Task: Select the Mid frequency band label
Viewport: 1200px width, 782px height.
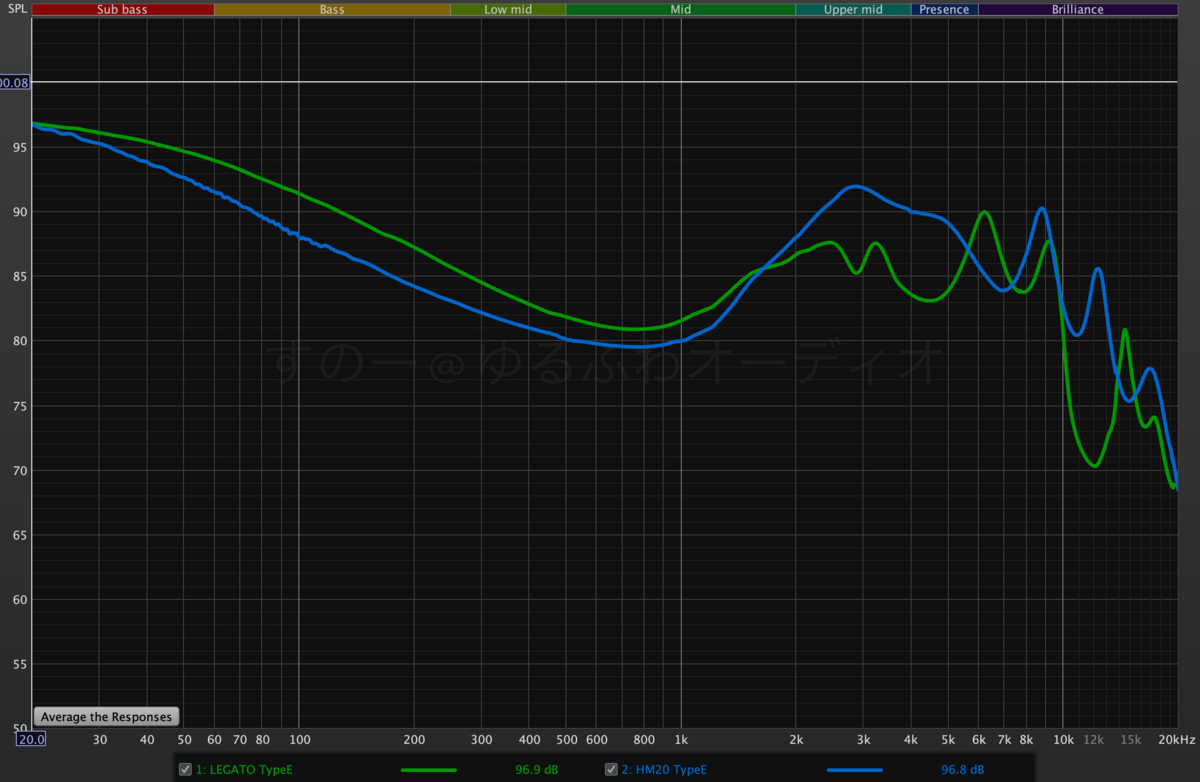Action: 681,9
